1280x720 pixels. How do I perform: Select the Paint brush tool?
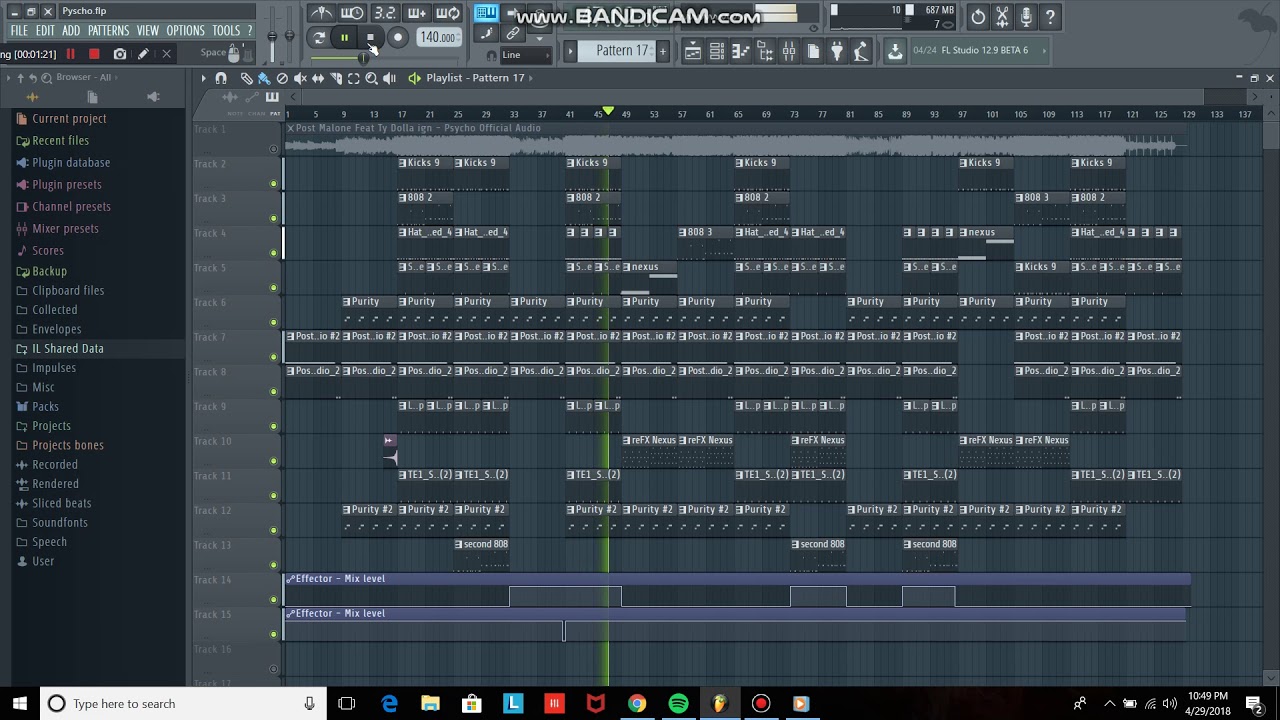[264, 78]
